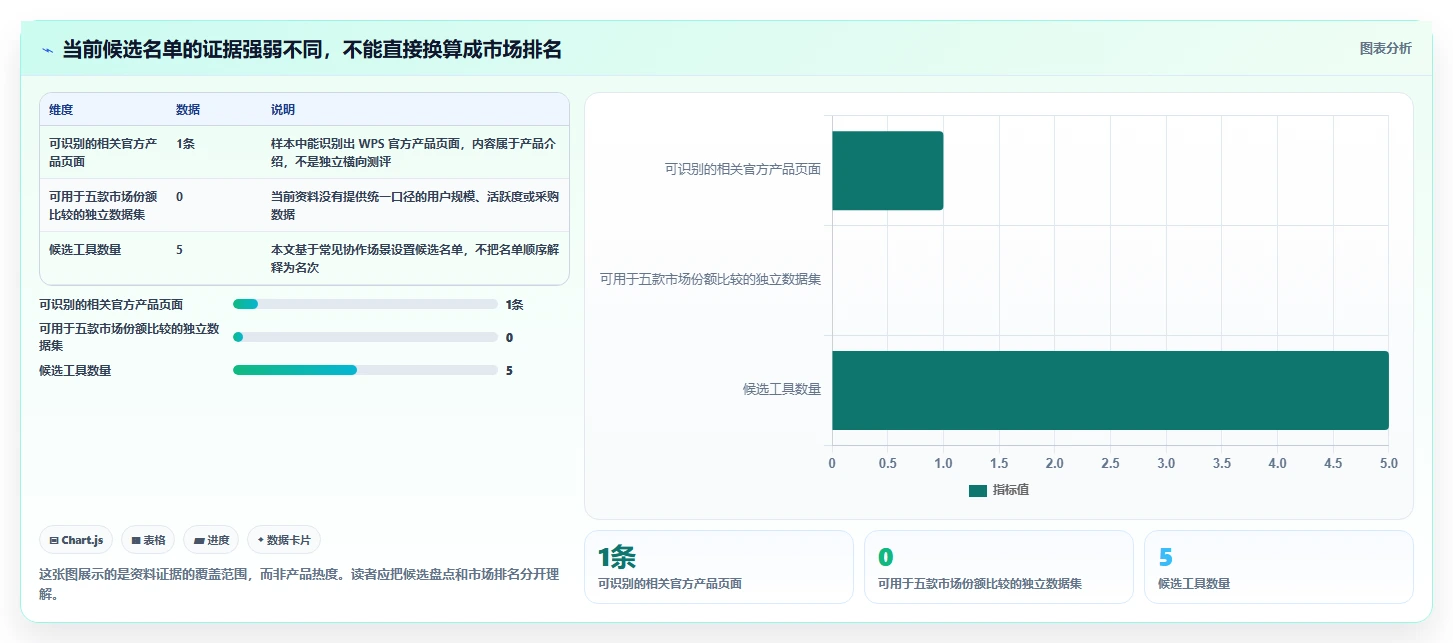Click table cell 可用于五款市场份额比较的独立数据集
Viewport: 1453px width, 643px height.
pyautogui.click(x=104, y=205)
